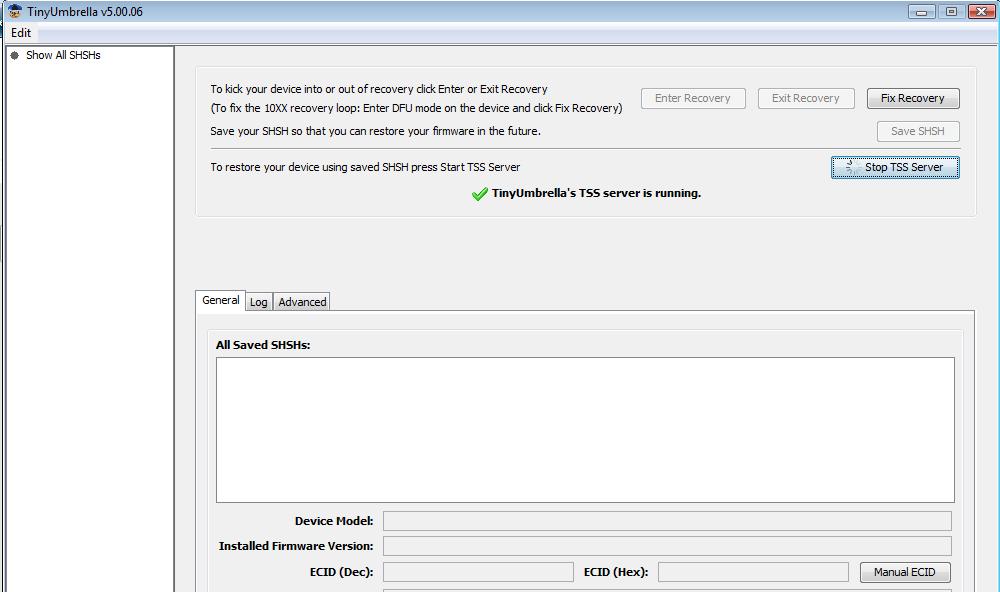Screen dimensions: 1000x592
Task: Click the ECID (Dec) label
Action: tap(341, 572)
